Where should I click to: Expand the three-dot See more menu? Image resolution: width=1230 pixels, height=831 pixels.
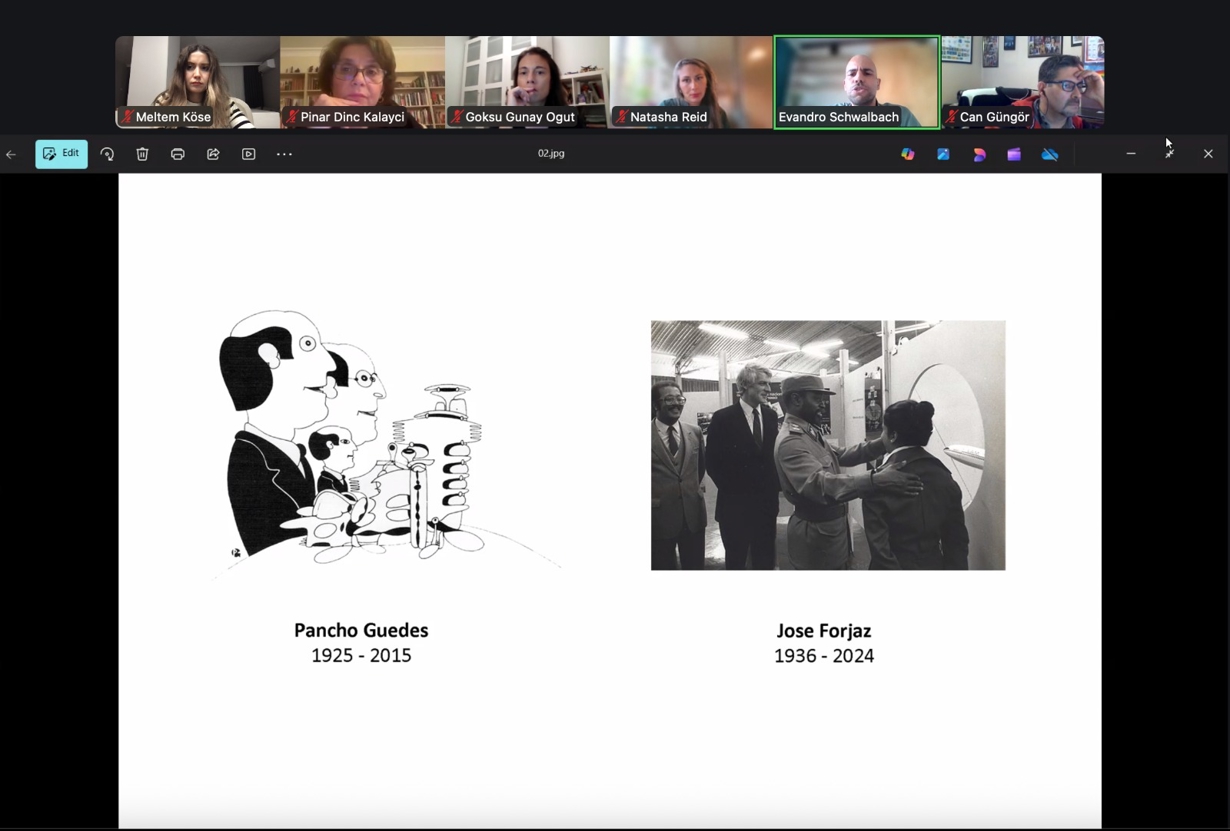(284, 154)
